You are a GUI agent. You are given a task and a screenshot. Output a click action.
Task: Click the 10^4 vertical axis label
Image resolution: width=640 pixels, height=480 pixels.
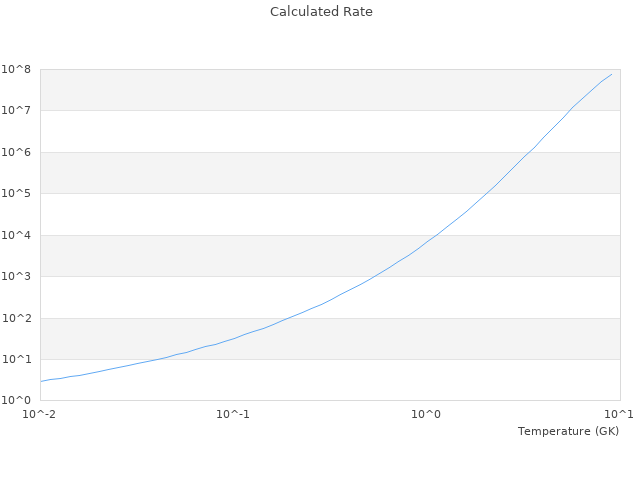18,235
